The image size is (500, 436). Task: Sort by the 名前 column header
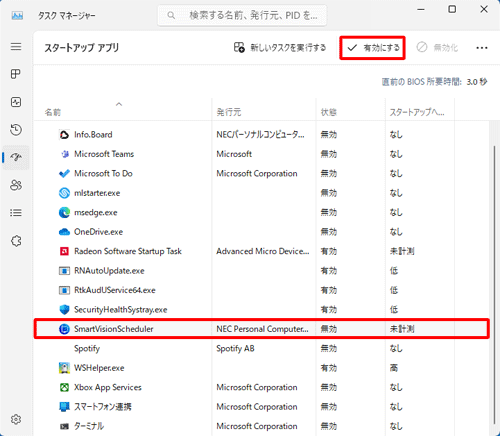[53, 112]
